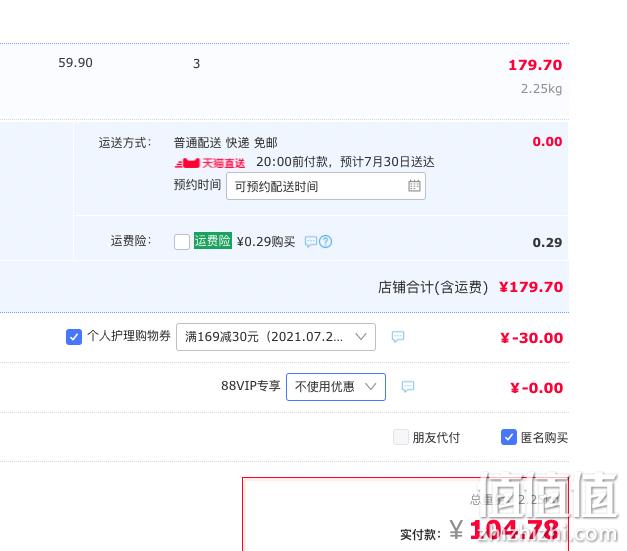Click the chevron arrow of the coupon selector
Viewport: 627px width, 551px height.
361,337
